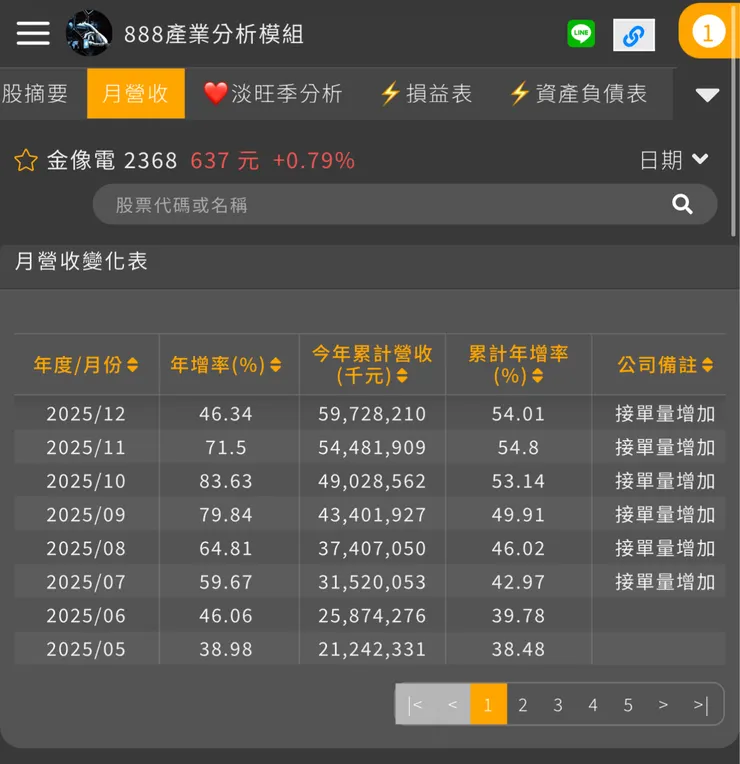Click the 54.01 cumulative growth value
This screenshot has height=764, width=740.
518,414
